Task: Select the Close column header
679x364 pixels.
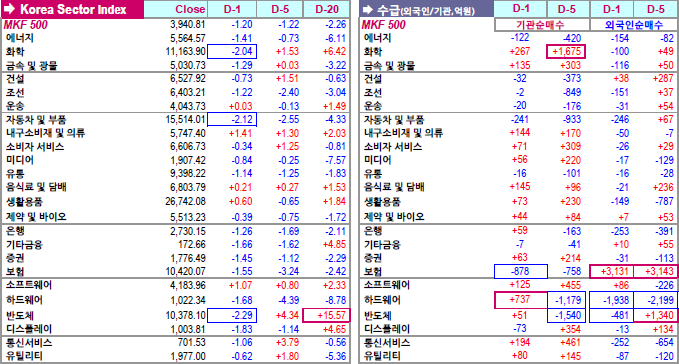Action: click(190, 9)
